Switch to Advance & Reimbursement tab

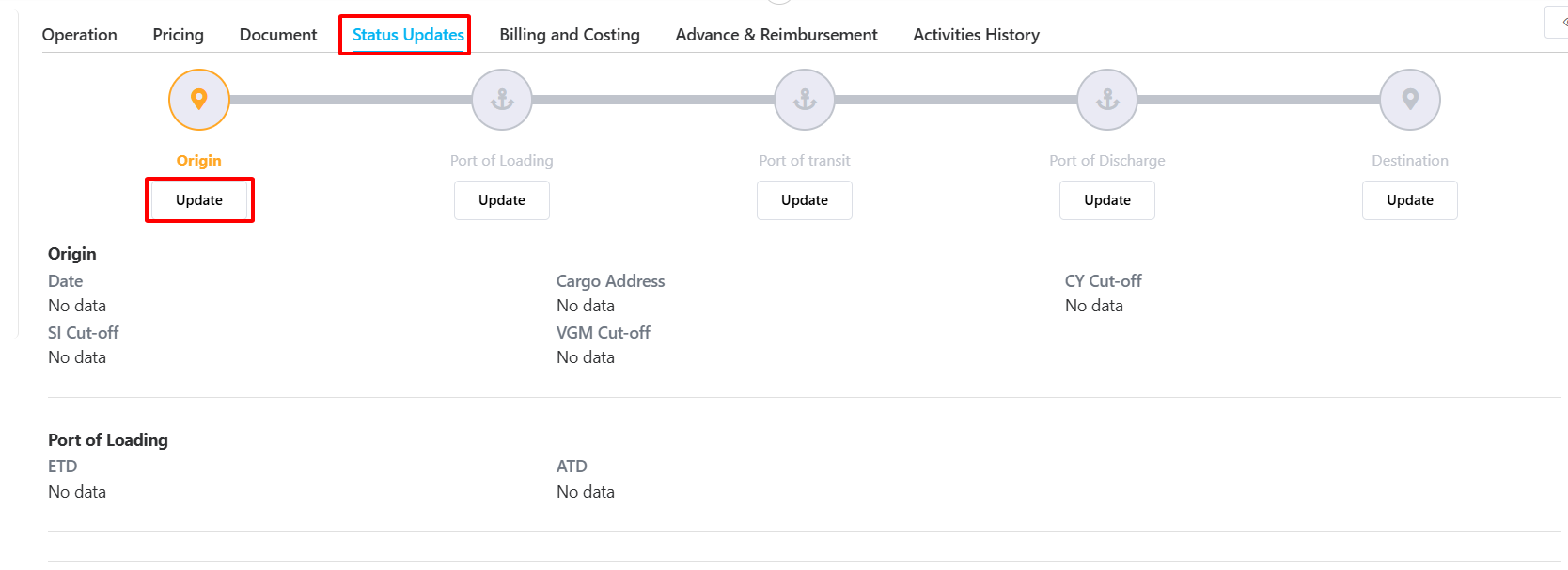click(776, 35)
